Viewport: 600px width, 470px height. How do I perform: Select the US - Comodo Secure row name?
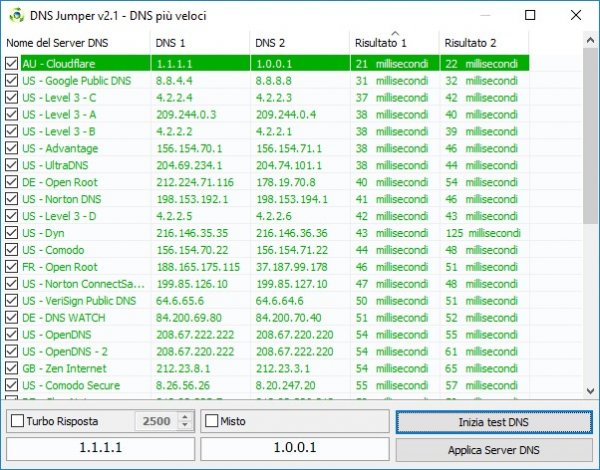[x=71, y=385]
